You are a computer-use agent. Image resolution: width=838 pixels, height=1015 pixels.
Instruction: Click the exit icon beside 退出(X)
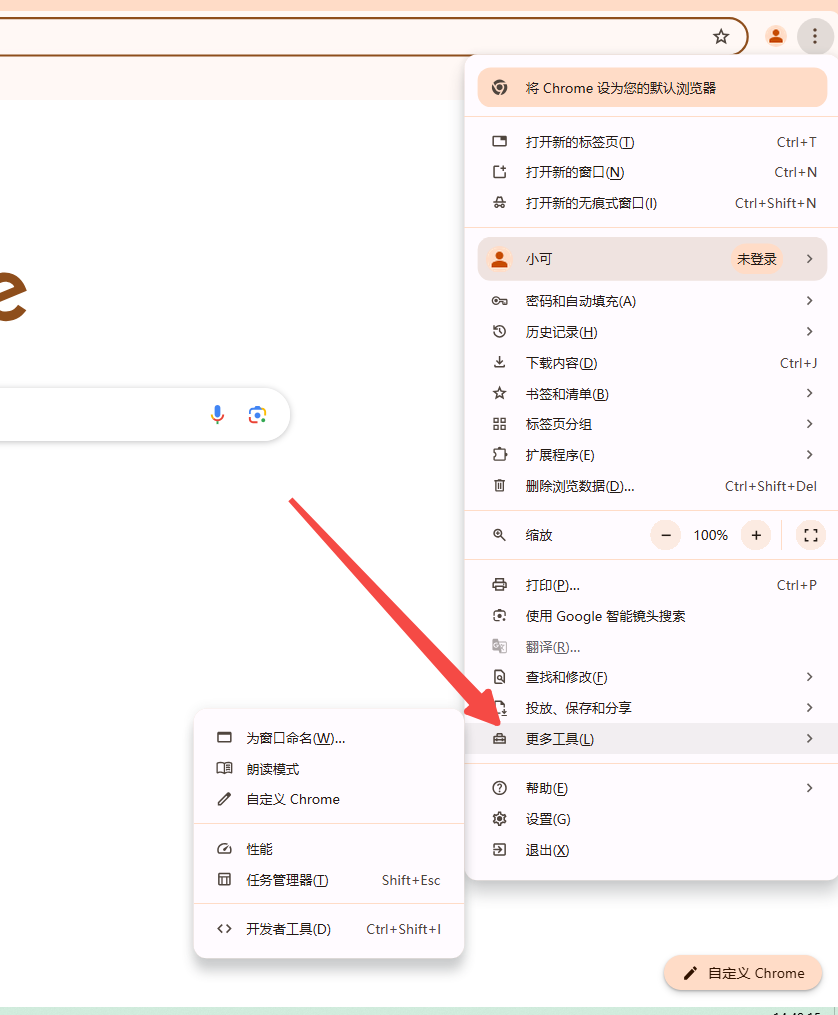click(500, 849)
